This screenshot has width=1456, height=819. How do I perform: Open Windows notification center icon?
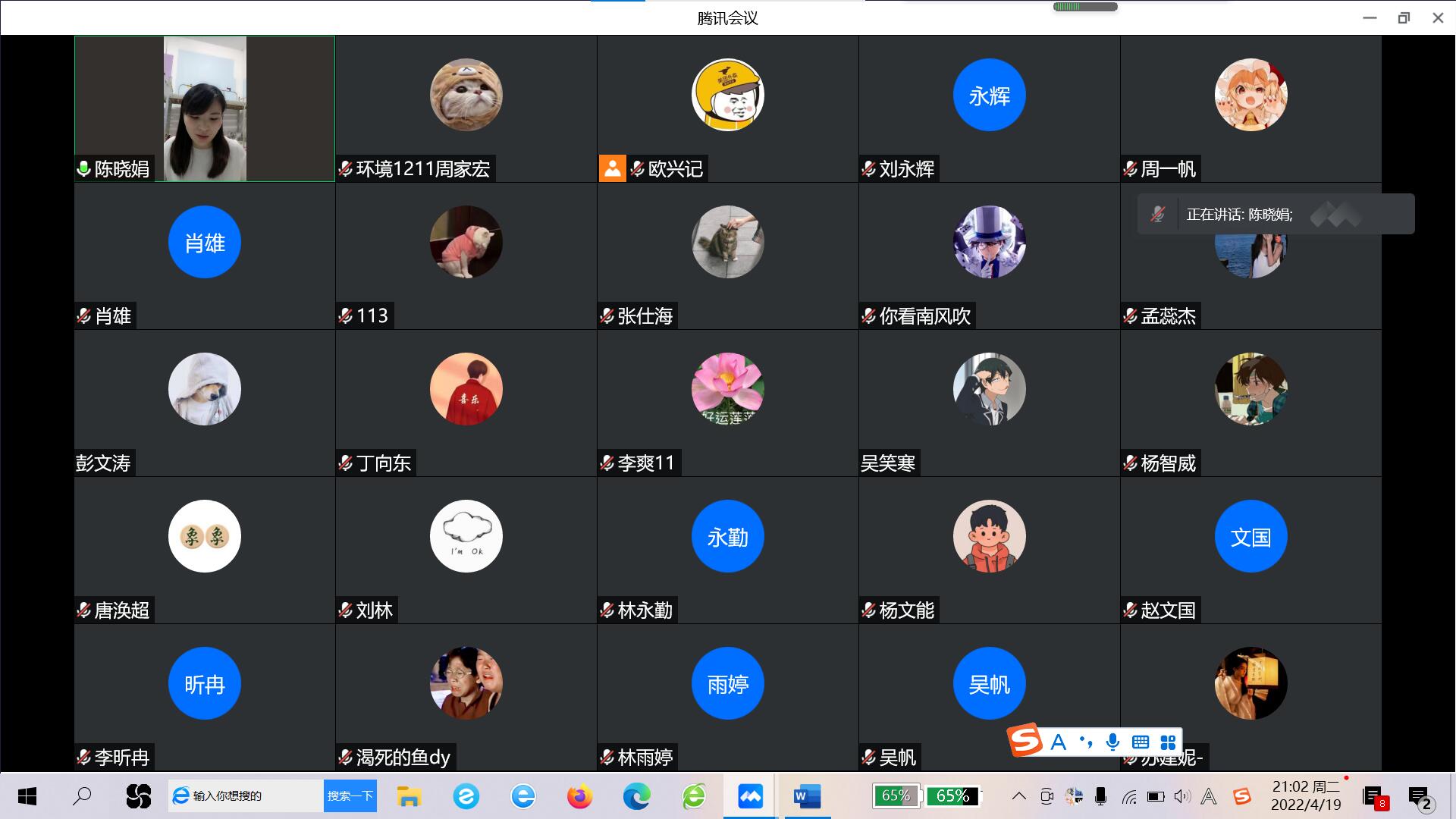tap(1419, 796)
